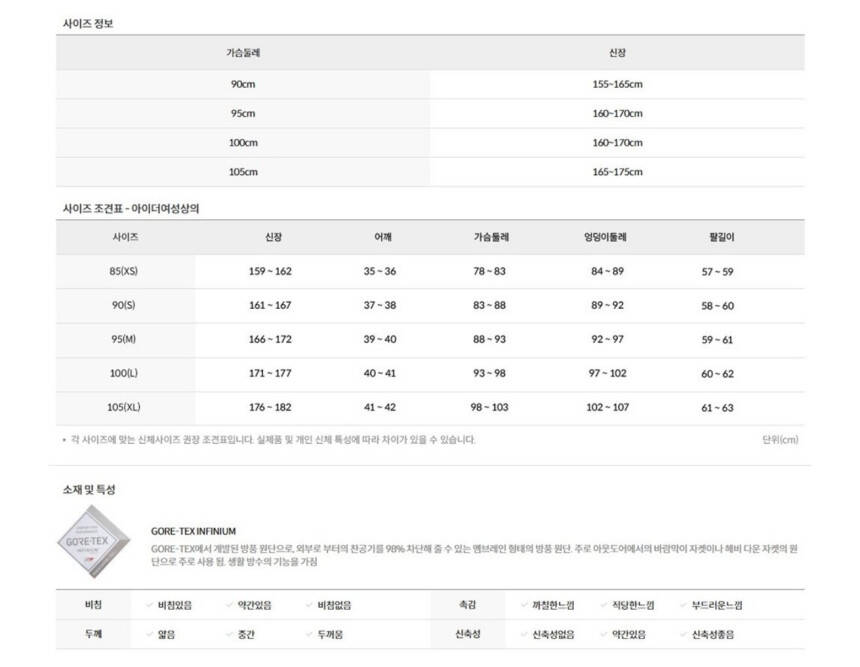Select 약간있음 in the 비침 row

pyautogui.click(x=254, y=605)
